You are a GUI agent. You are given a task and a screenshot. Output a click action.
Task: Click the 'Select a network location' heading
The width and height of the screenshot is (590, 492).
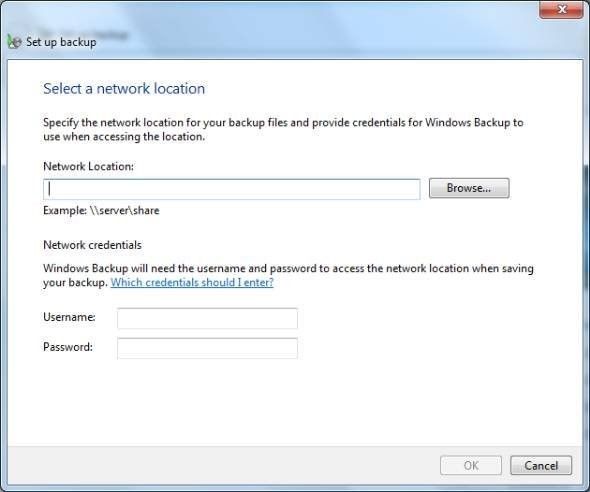(124, 89)
